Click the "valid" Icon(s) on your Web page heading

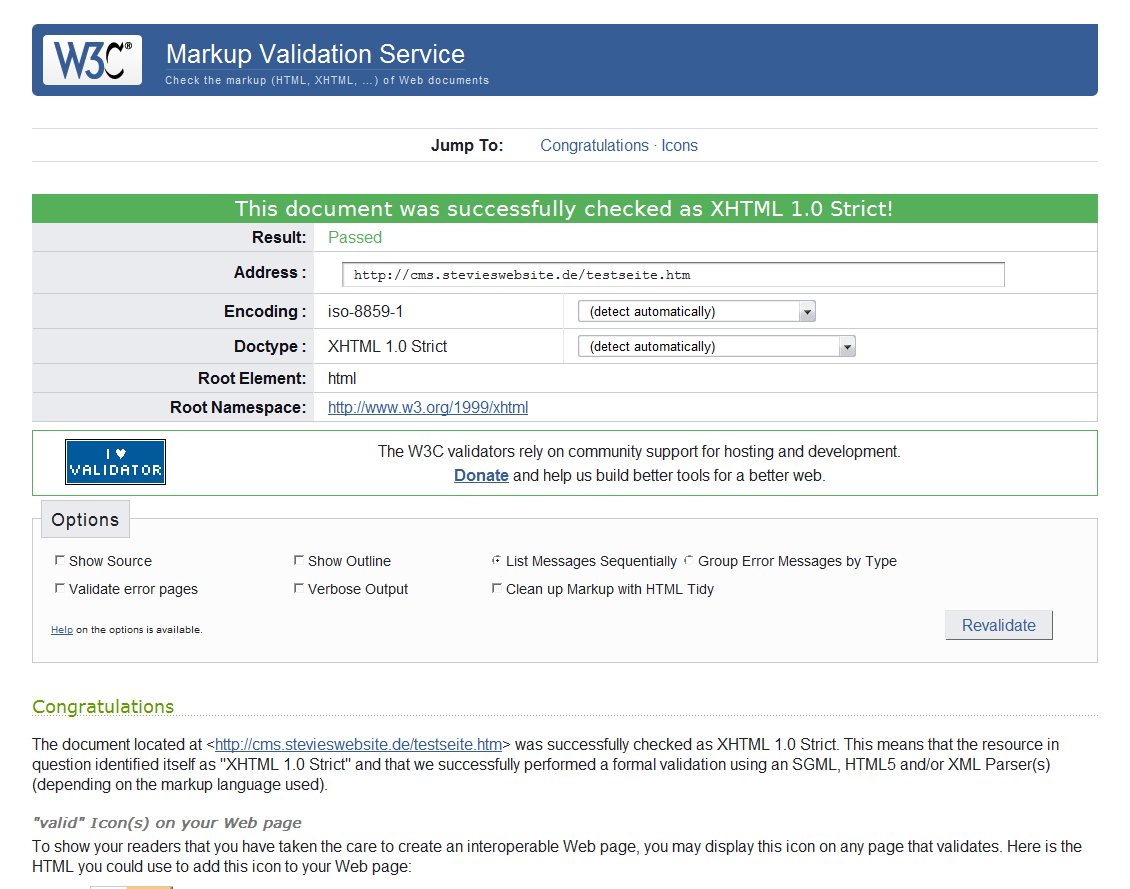167,823
